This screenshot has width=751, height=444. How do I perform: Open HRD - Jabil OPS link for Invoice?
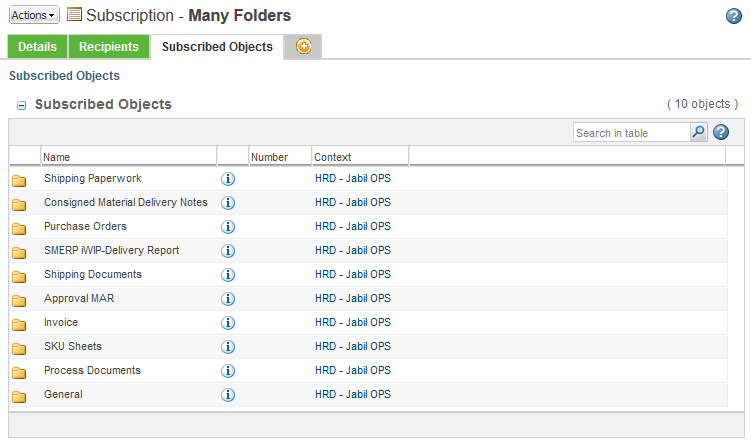click(353, 322)
